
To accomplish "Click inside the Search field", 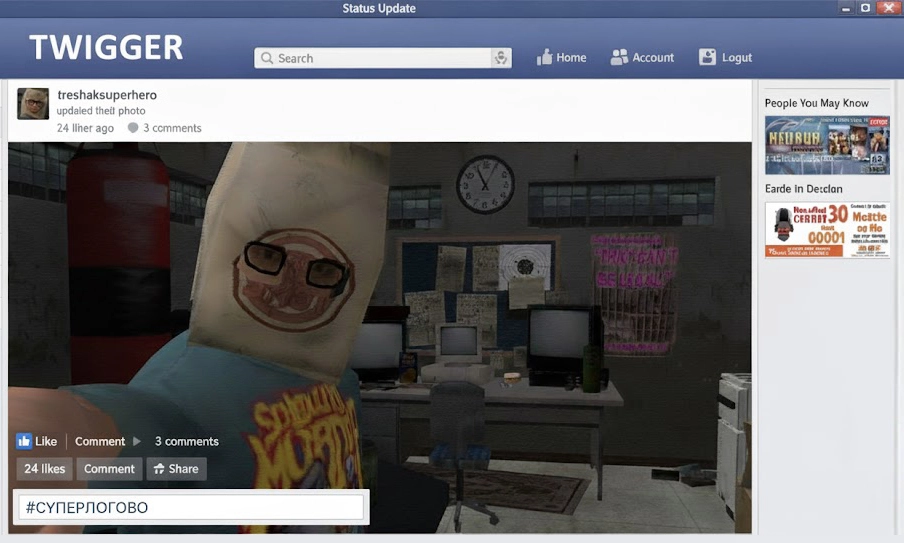I will (x=380, y=58).
